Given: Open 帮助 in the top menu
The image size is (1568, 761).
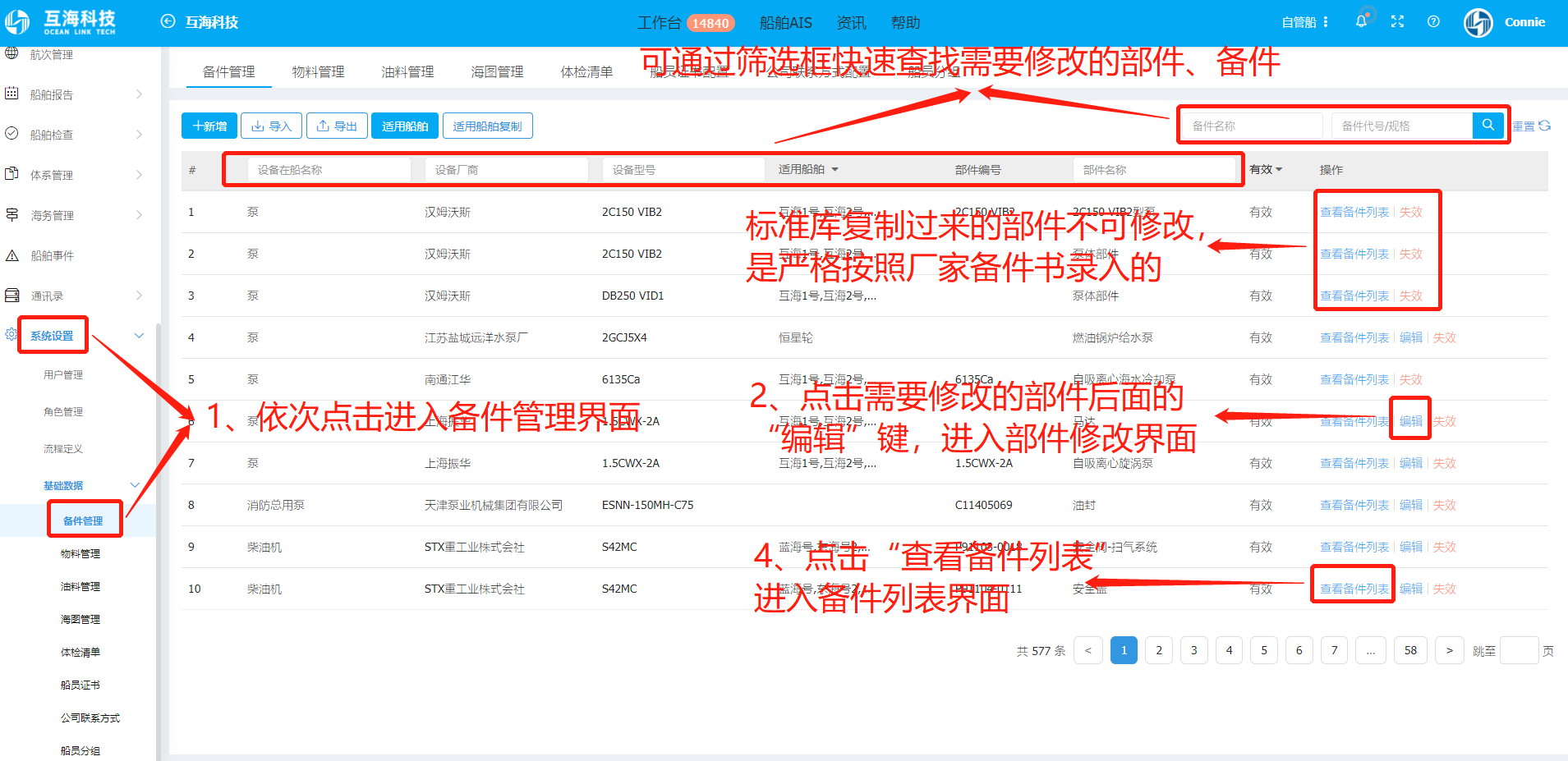Looking at the screenshot, I should [906, 23].
